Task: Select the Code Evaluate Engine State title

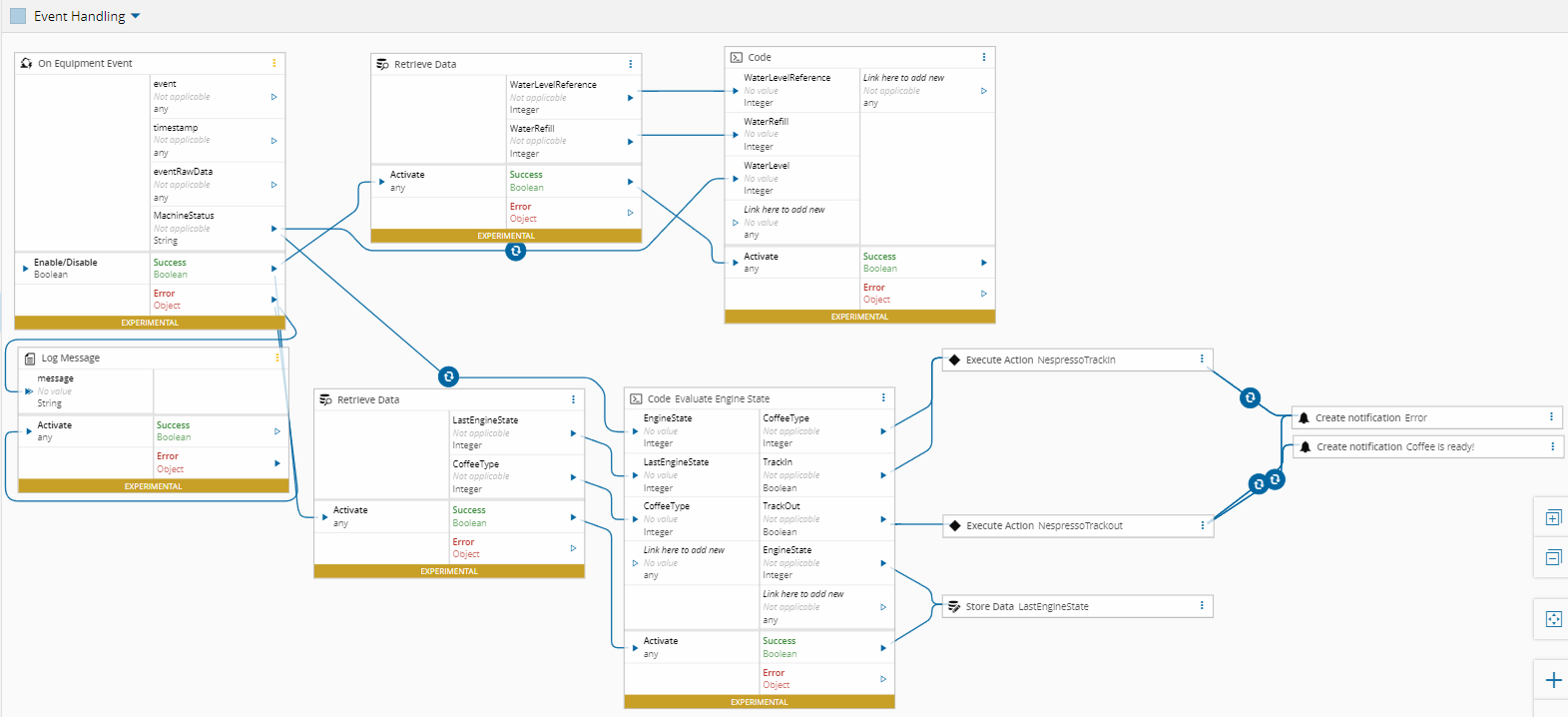Action: pos(708,398)
